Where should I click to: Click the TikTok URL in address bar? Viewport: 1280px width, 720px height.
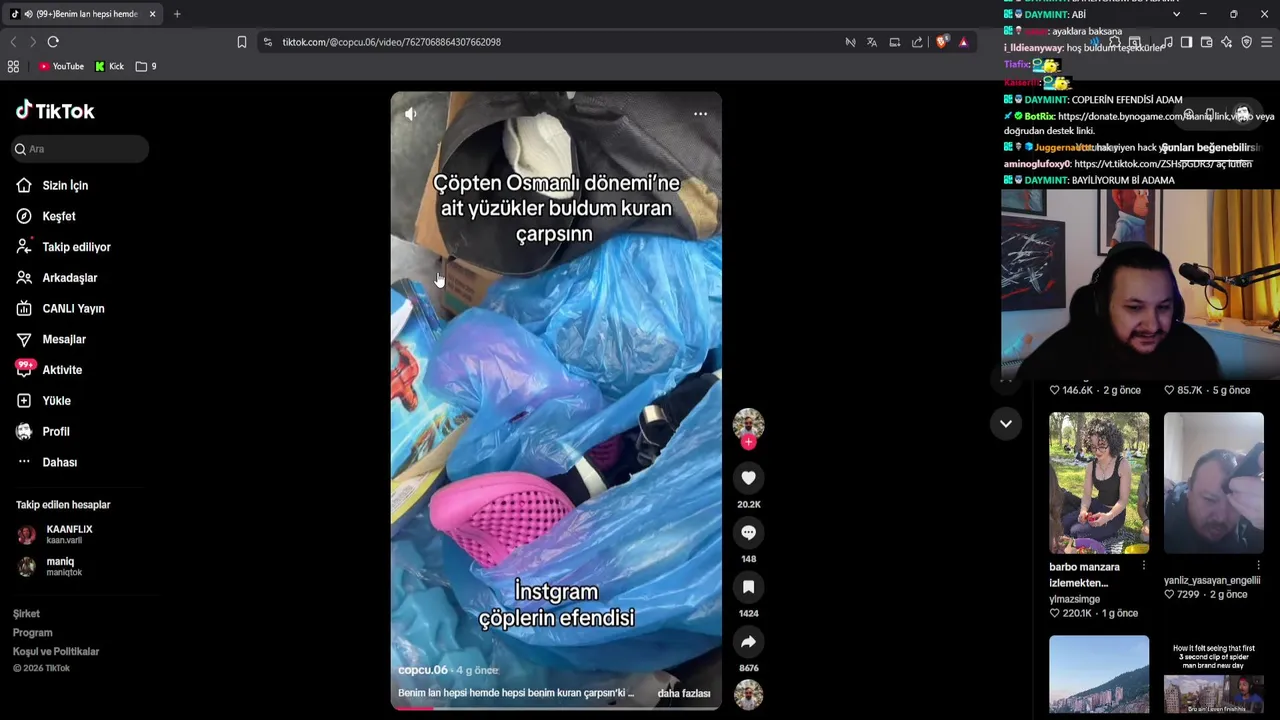click(391, 42)
